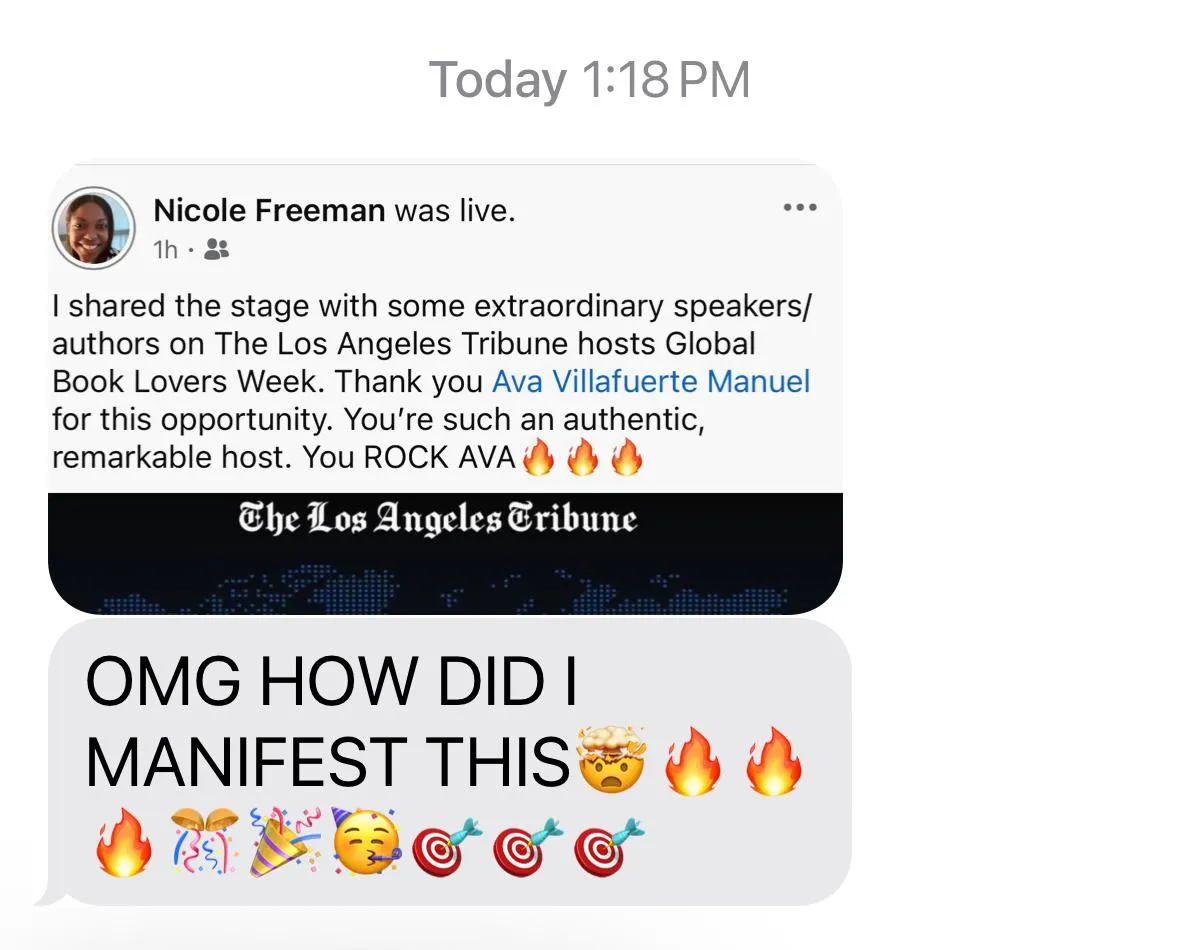
Task: Click the partying face emoji
Action: pyautogui.click(x=367, y=842)
